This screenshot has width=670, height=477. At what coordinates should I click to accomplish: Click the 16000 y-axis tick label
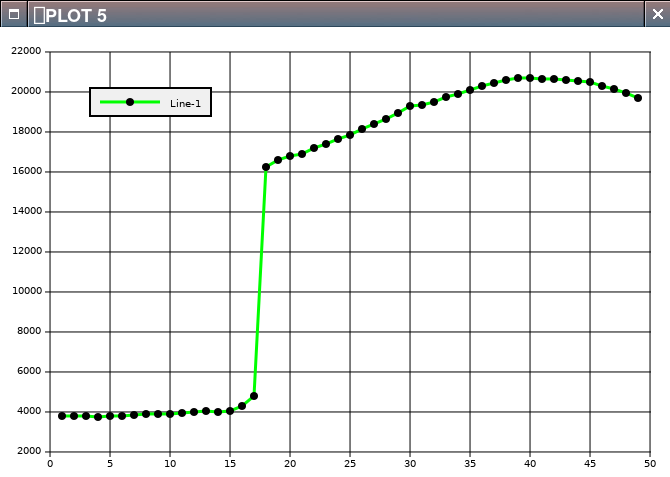(x=25, y=171)
